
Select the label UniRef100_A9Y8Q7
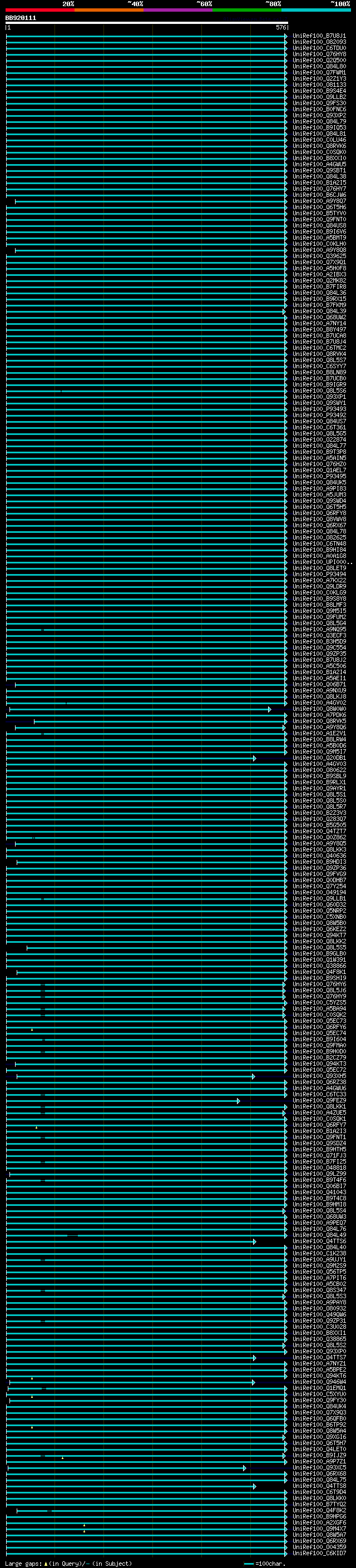point(319,201)
